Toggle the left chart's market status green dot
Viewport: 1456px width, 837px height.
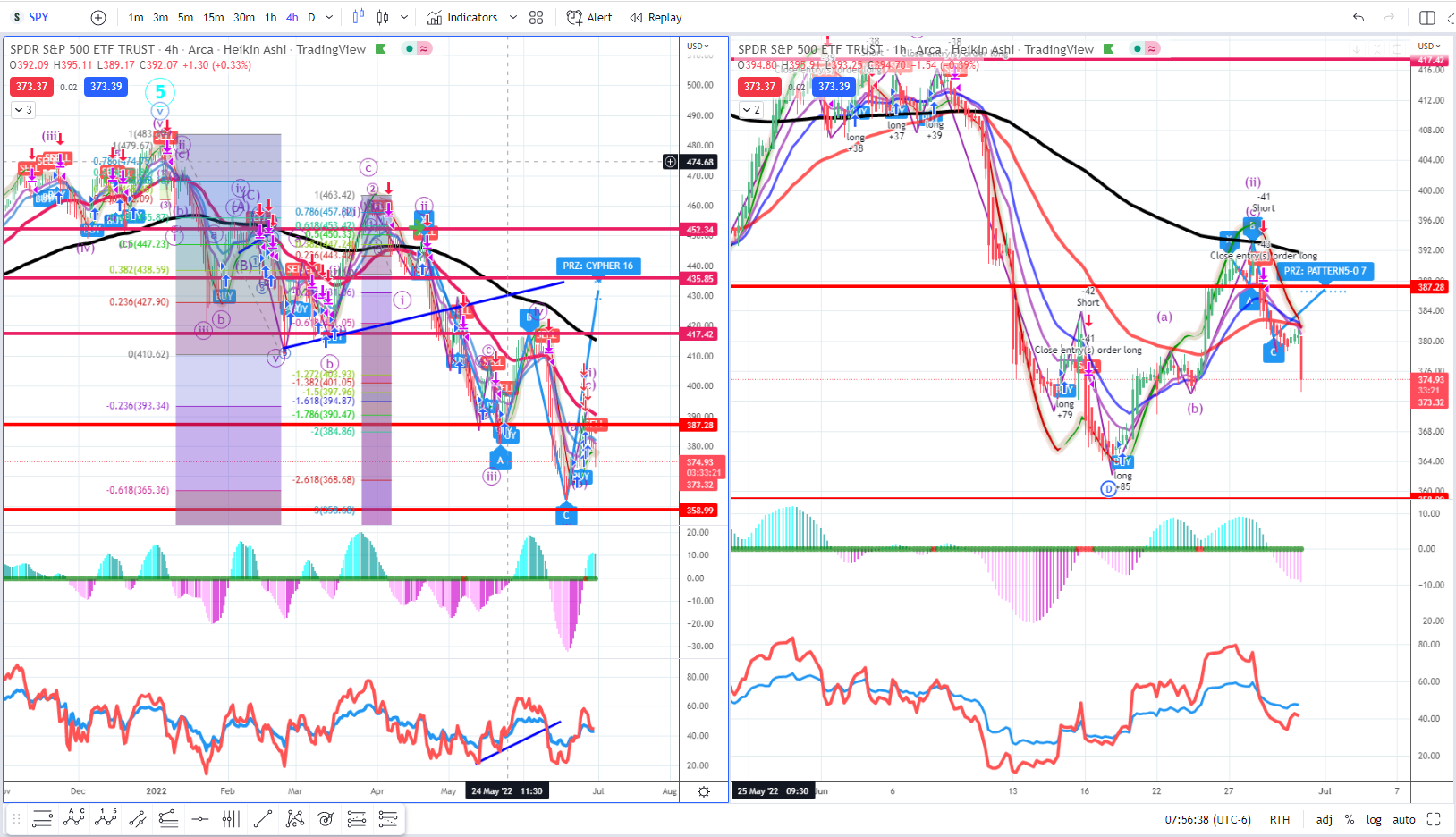(409, 48)
